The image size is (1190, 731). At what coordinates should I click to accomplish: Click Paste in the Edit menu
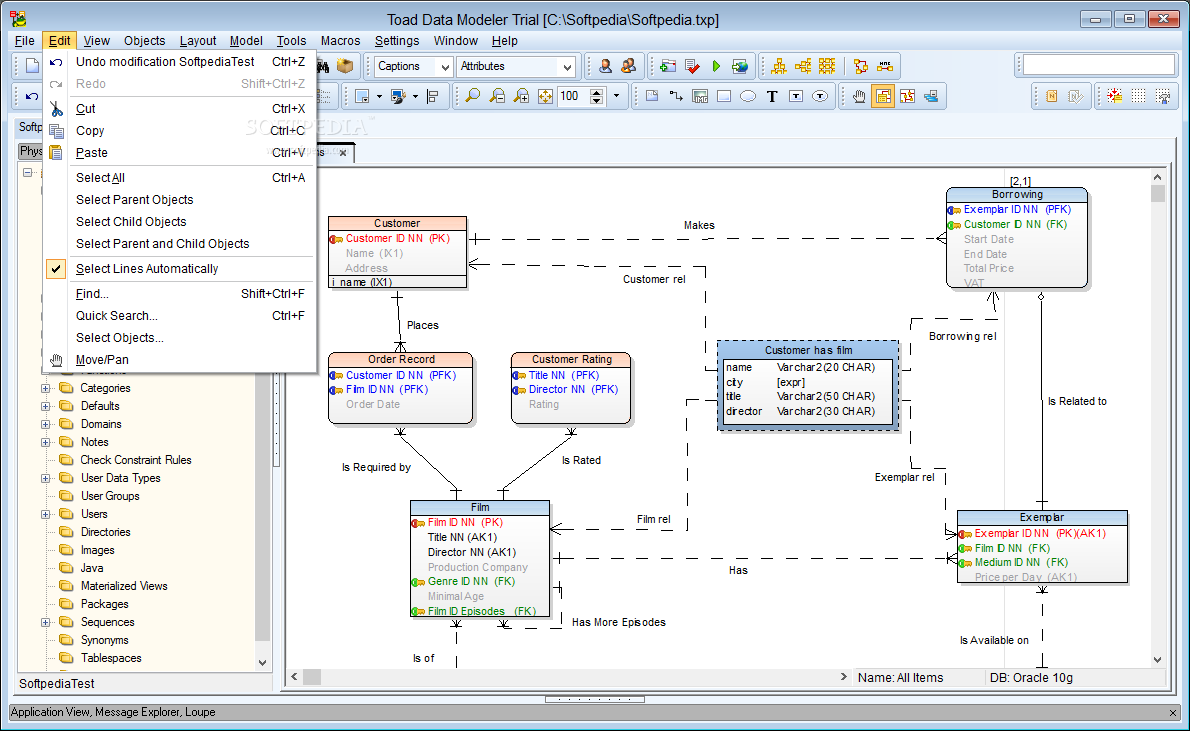click(x=178, y=153)
